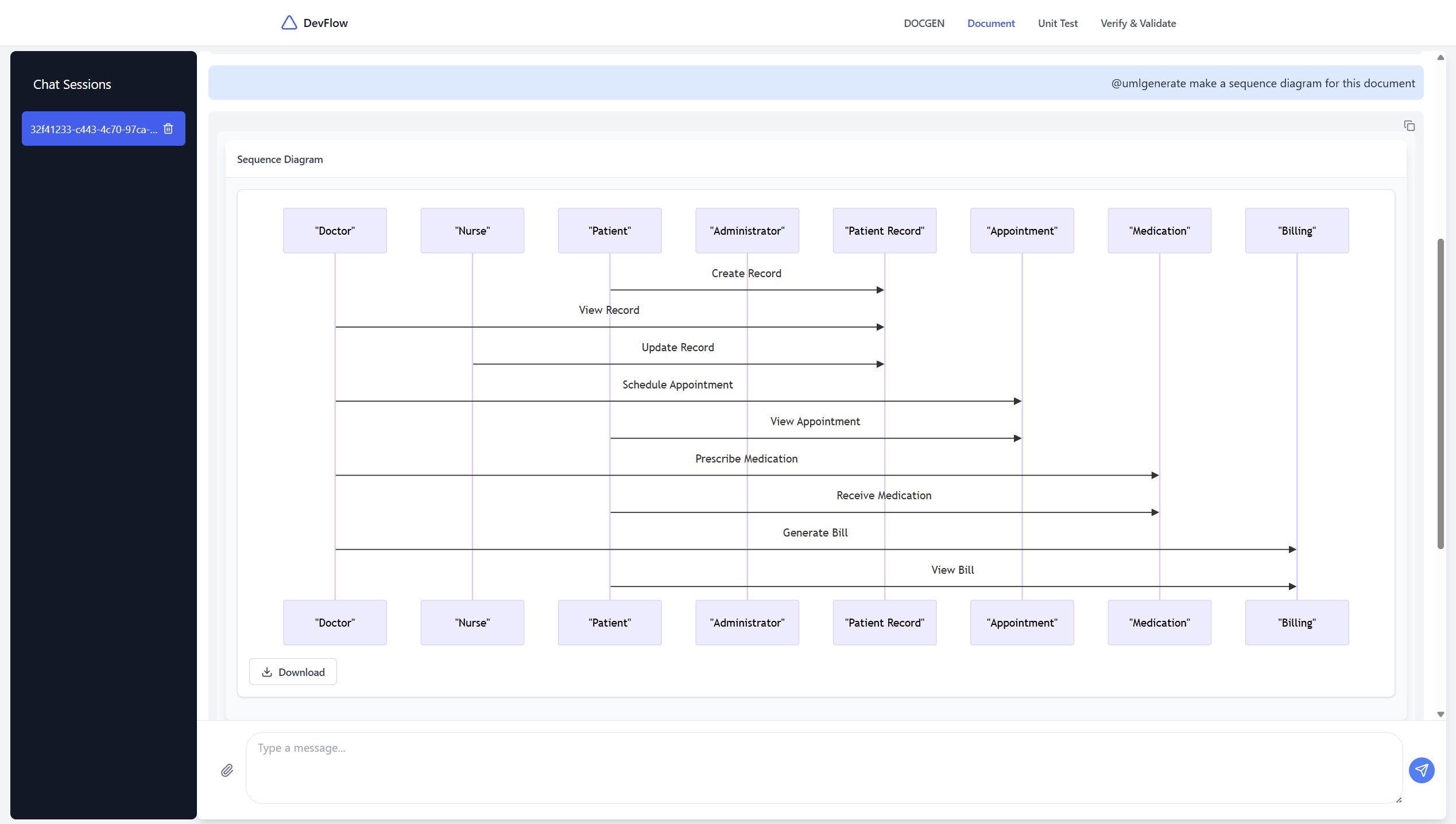
Task: Click the download arrow icon beside Download
Action: tap(268, 672)
